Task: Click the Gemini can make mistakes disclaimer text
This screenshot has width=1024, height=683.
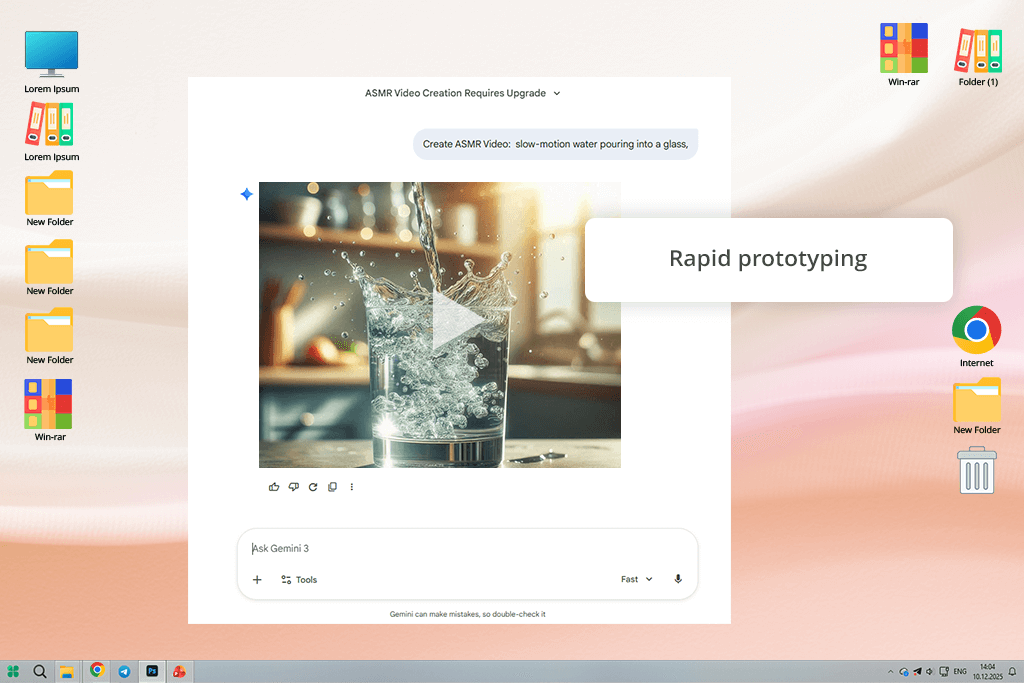Action: click(x=467, y=614)
